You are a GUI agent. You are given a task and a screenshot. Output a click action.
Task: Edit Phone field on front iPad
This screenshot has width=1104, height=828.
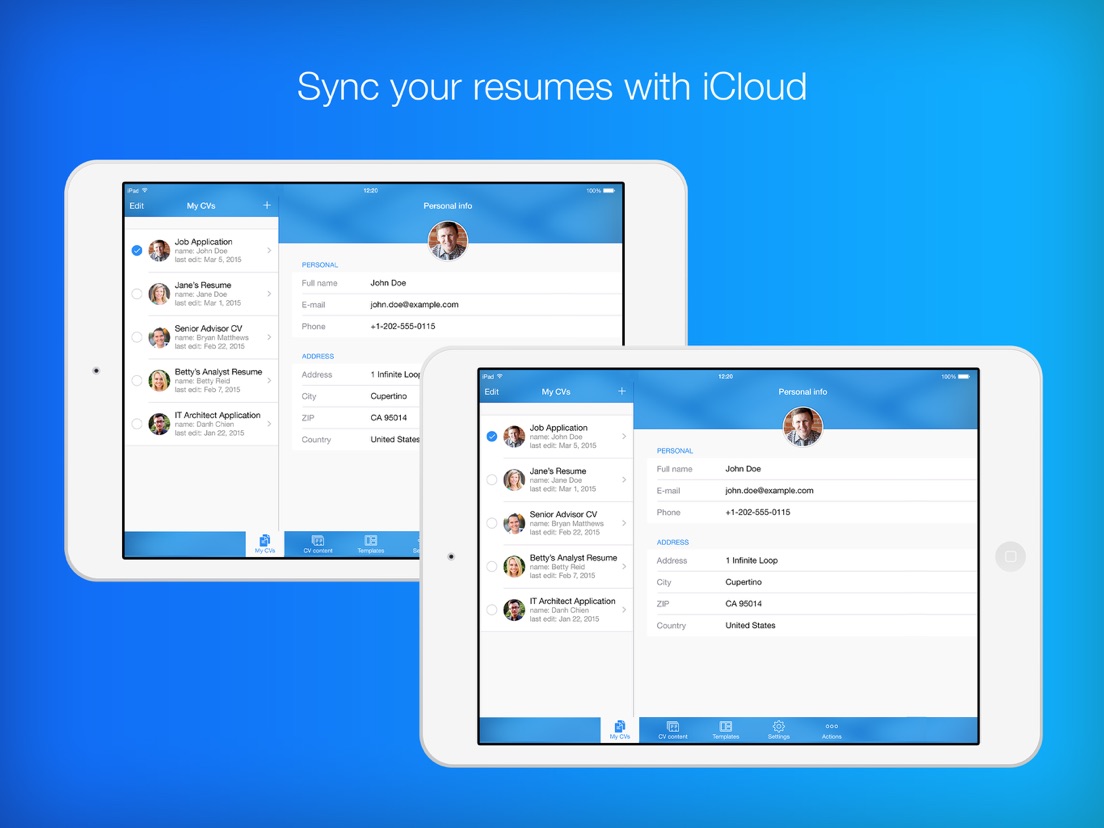[812, 513]
